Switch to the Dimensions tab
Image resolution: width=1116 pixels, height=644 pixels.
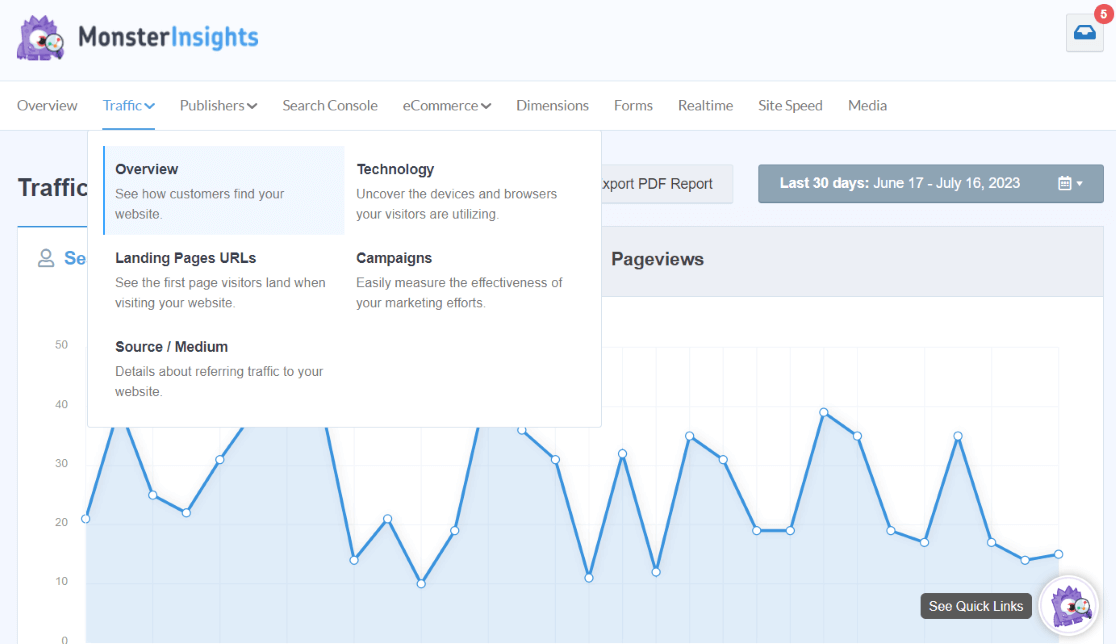(x=552, y=105)
